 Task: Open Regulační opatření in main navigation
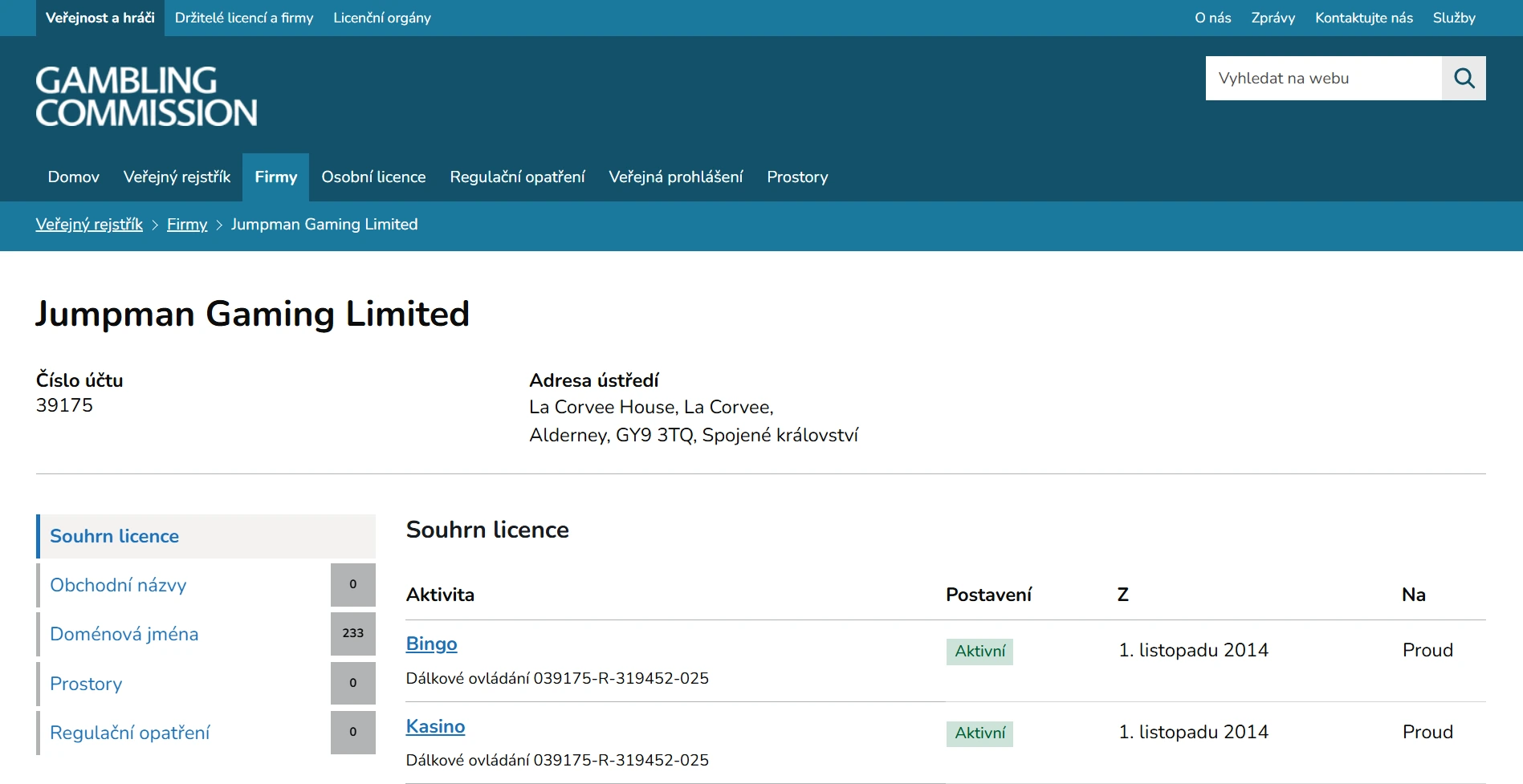click(517, 177)
